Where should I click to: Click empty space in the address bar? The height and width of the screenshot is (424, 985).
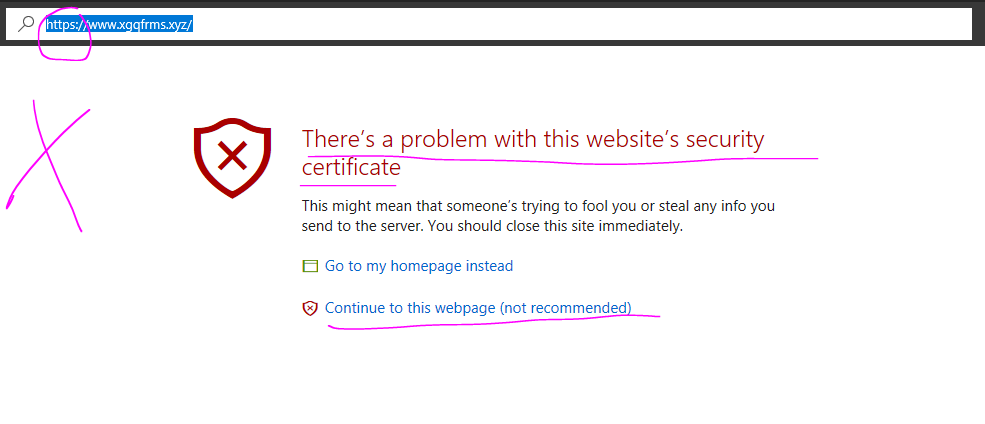point(580,23)
